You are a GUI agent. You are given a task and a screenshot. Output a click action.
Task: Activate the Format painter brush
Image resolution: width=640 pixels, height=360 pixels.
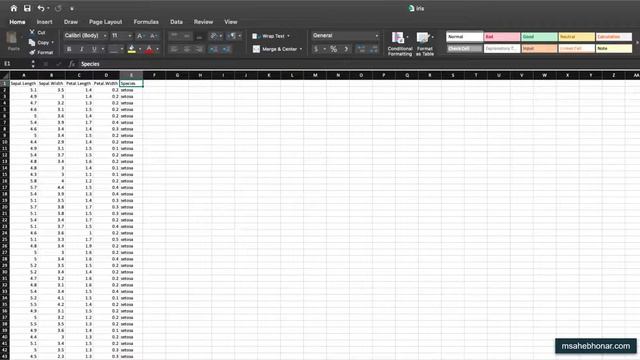click(x=41, y=52)
